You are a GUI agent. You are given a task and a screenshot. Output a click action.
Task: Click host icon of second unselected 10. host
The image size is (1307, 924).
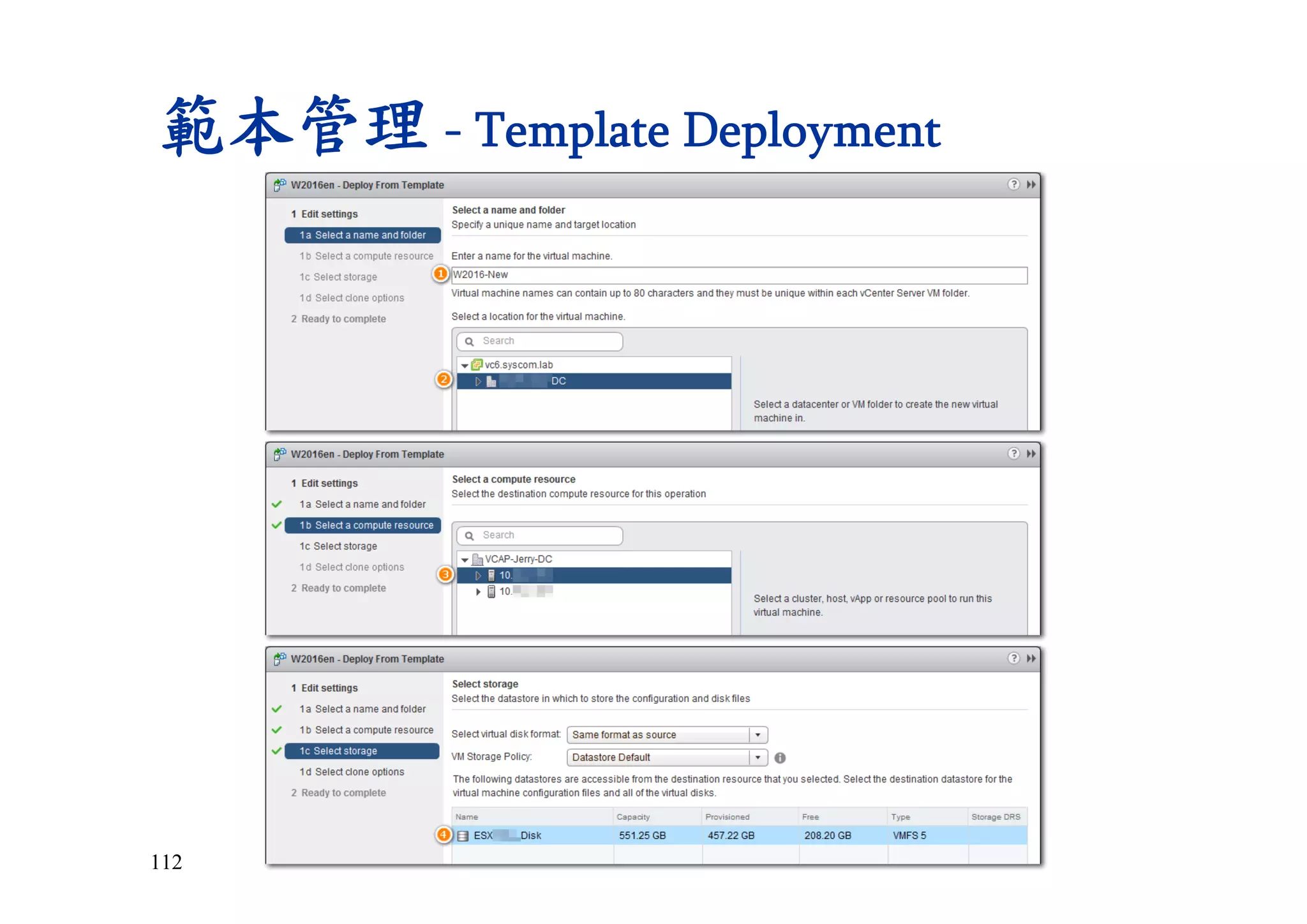pos(491,592)
